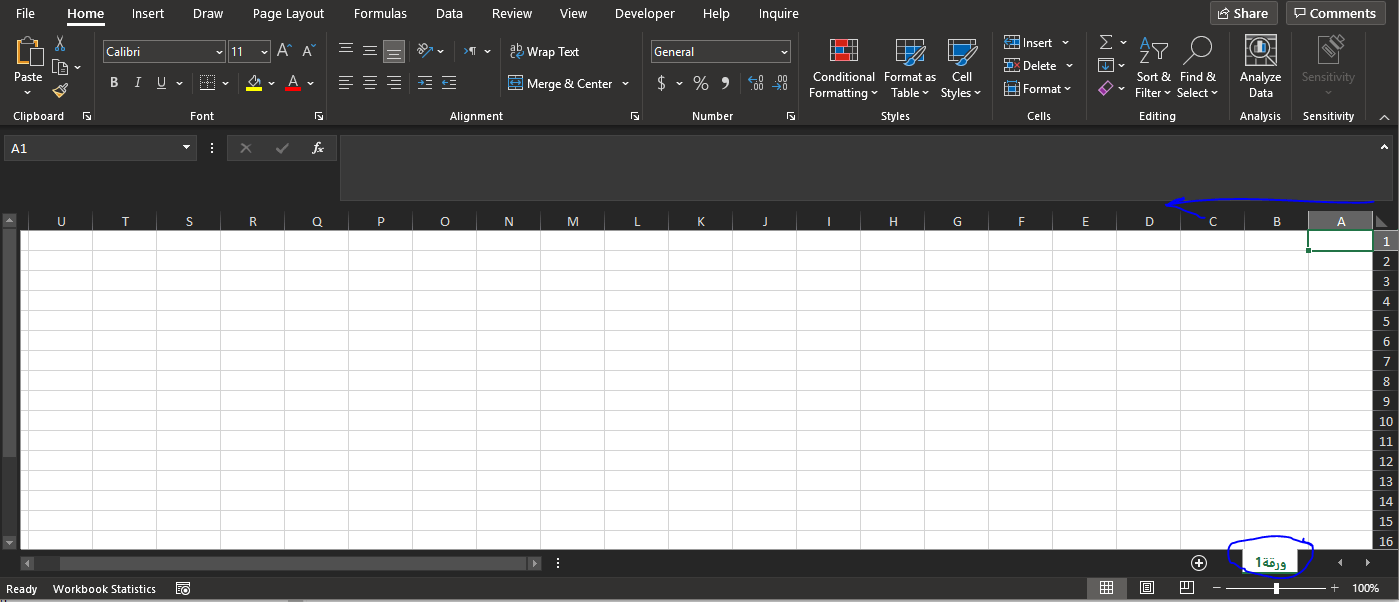
Task: Open the File tab
Action: pyautogui.click(x=25, y=13)
